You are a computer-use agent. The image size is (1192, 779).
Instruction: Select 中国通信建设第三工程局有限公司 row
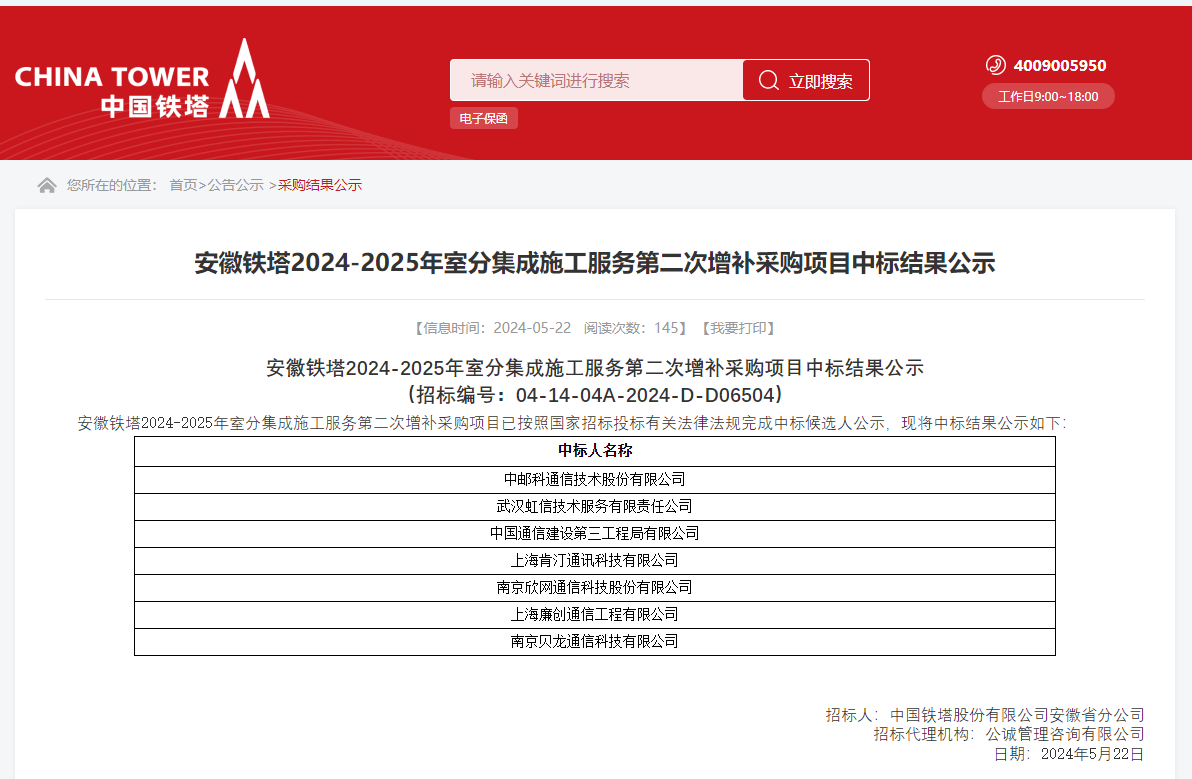click(x=594, y=534)
